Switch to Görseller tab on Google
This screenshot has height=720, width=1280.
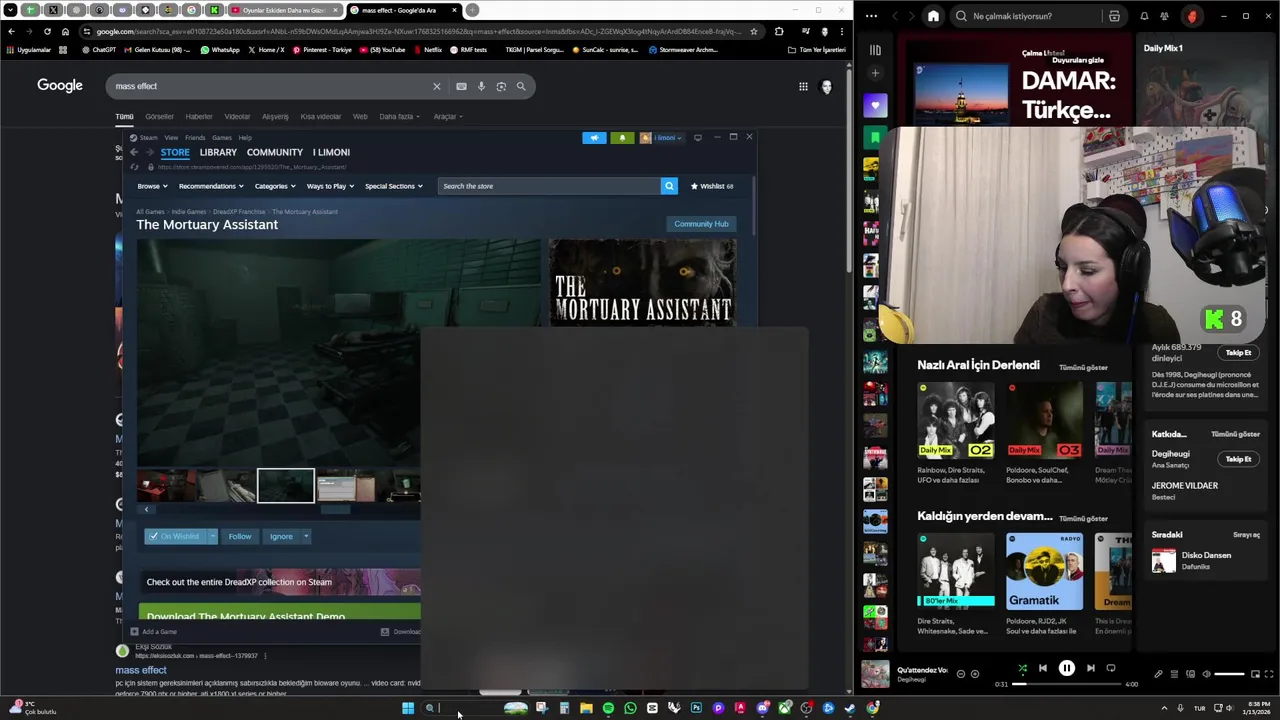pos(159,116)
